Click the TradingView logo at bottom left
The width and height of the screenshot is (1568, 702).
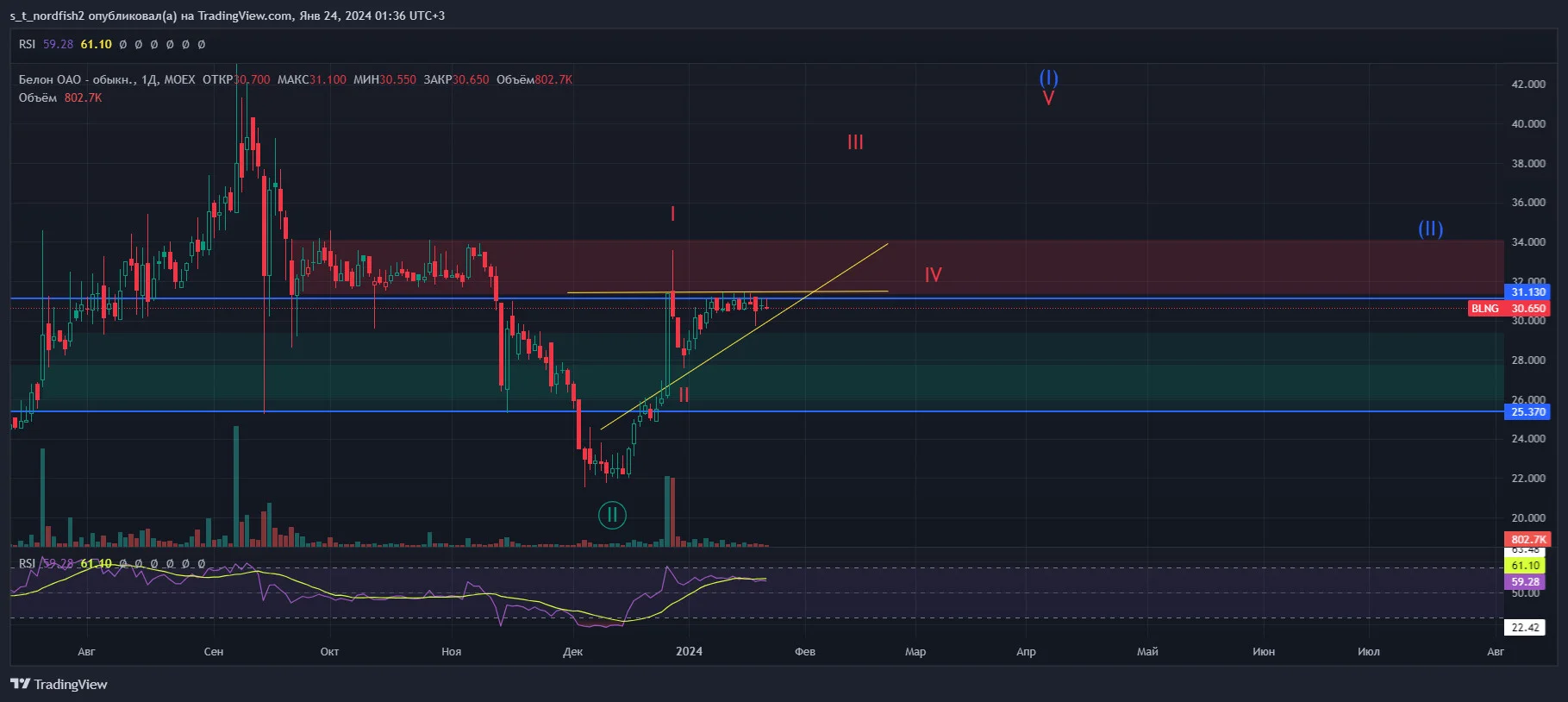click(59, 684)
